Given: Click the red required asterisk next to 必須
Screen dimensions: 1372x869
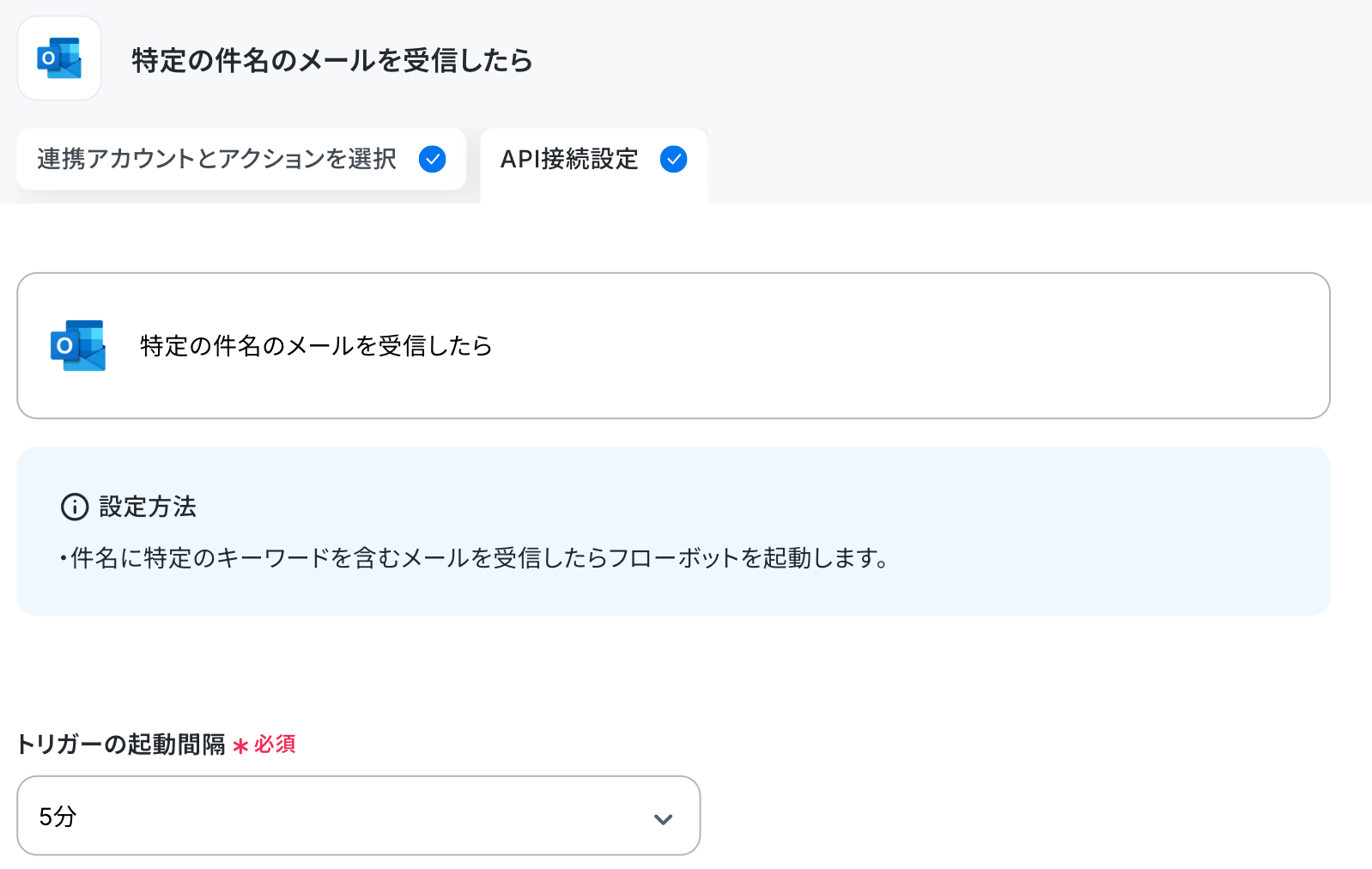Looking at the screenshot, I should tap(240, 745).
